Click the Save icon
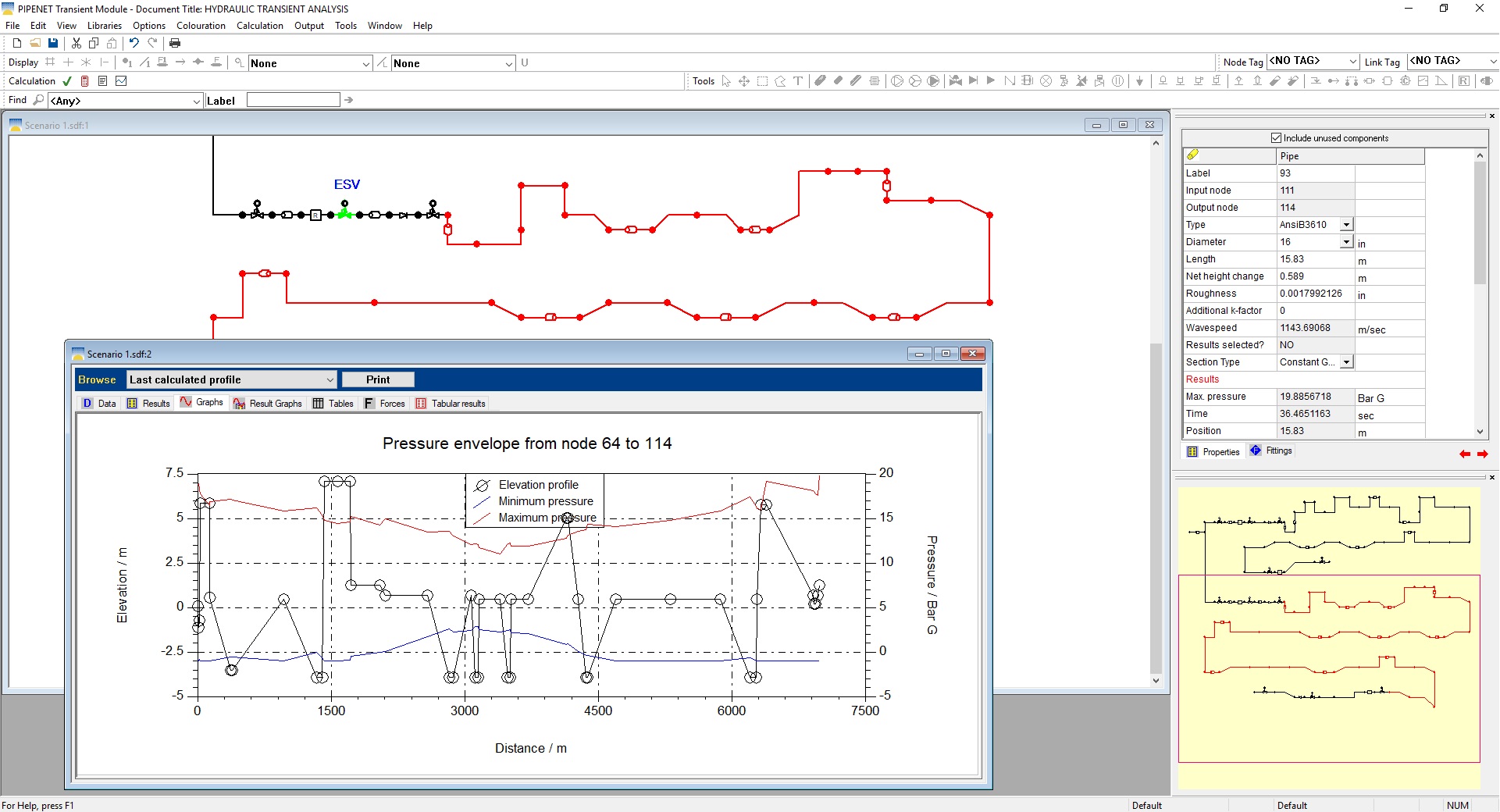1500x812 pixels. pos(53,43)
